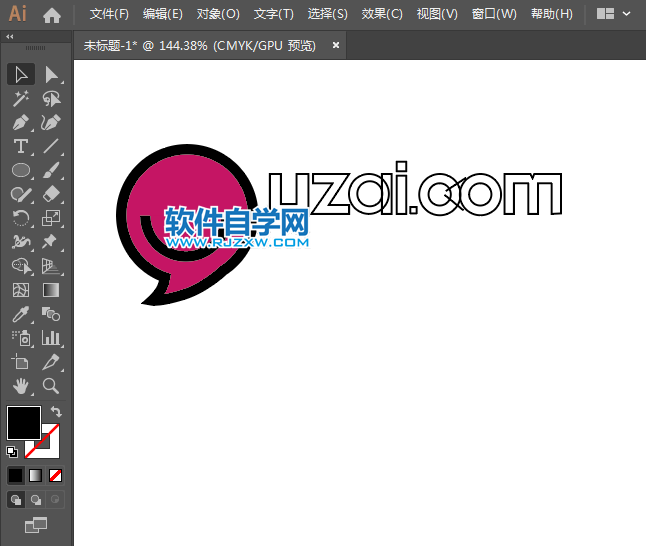Open the 对象(O) menu
This screenshot has width=646, height=546.
tap(218, 14)
